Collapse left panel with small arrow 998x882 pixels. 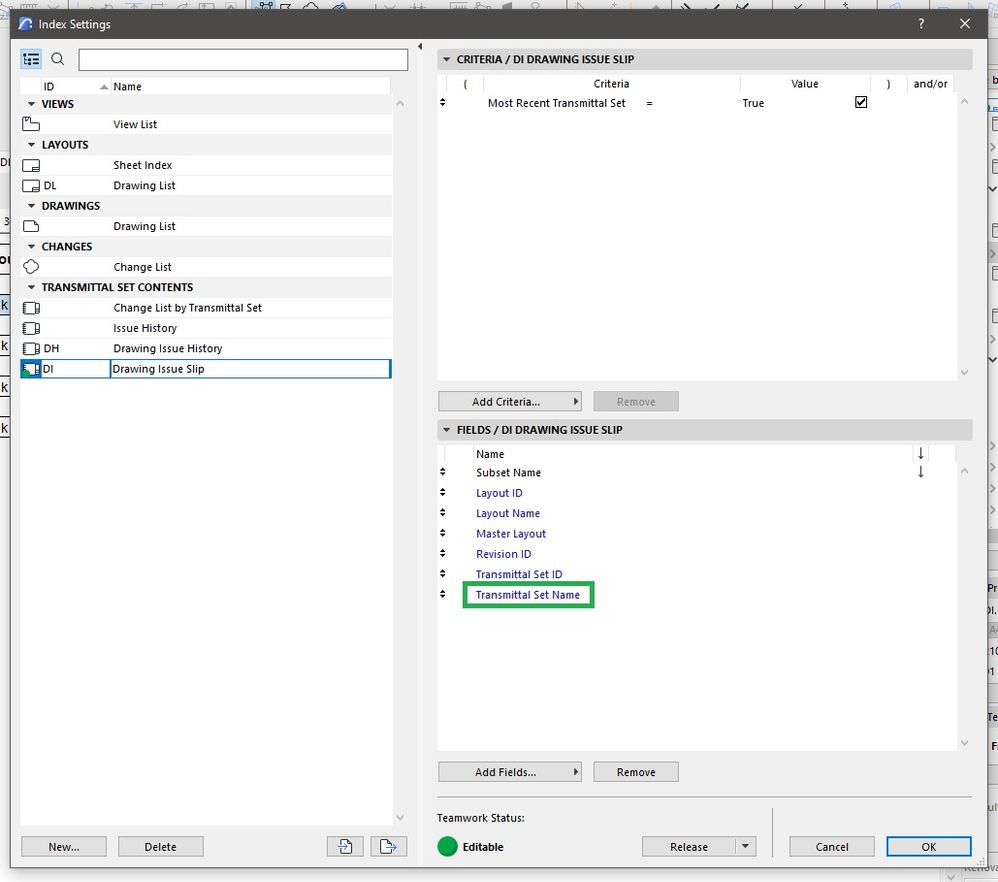click(x=420, y=46)
